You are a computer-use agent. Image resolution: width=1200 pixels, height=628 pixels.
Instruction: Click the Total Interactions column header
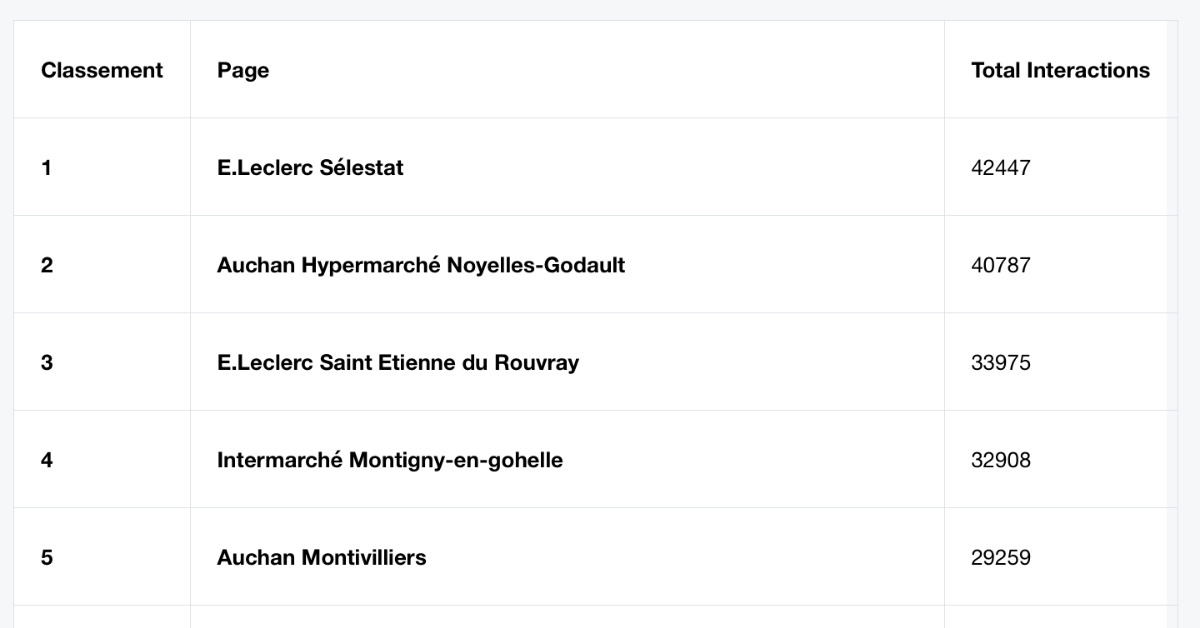[1060, 70]
